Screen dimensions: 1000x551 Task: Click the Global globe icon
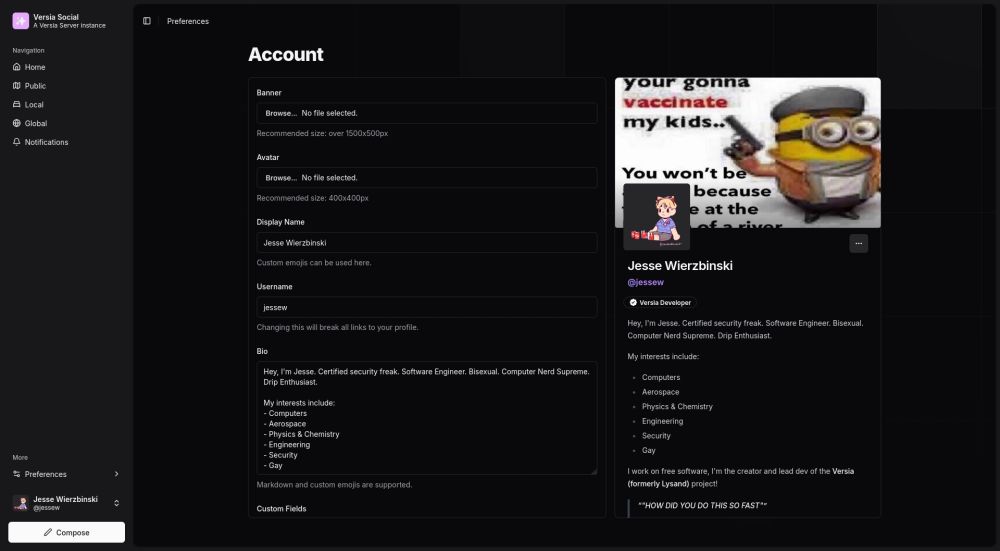[17, 123]
